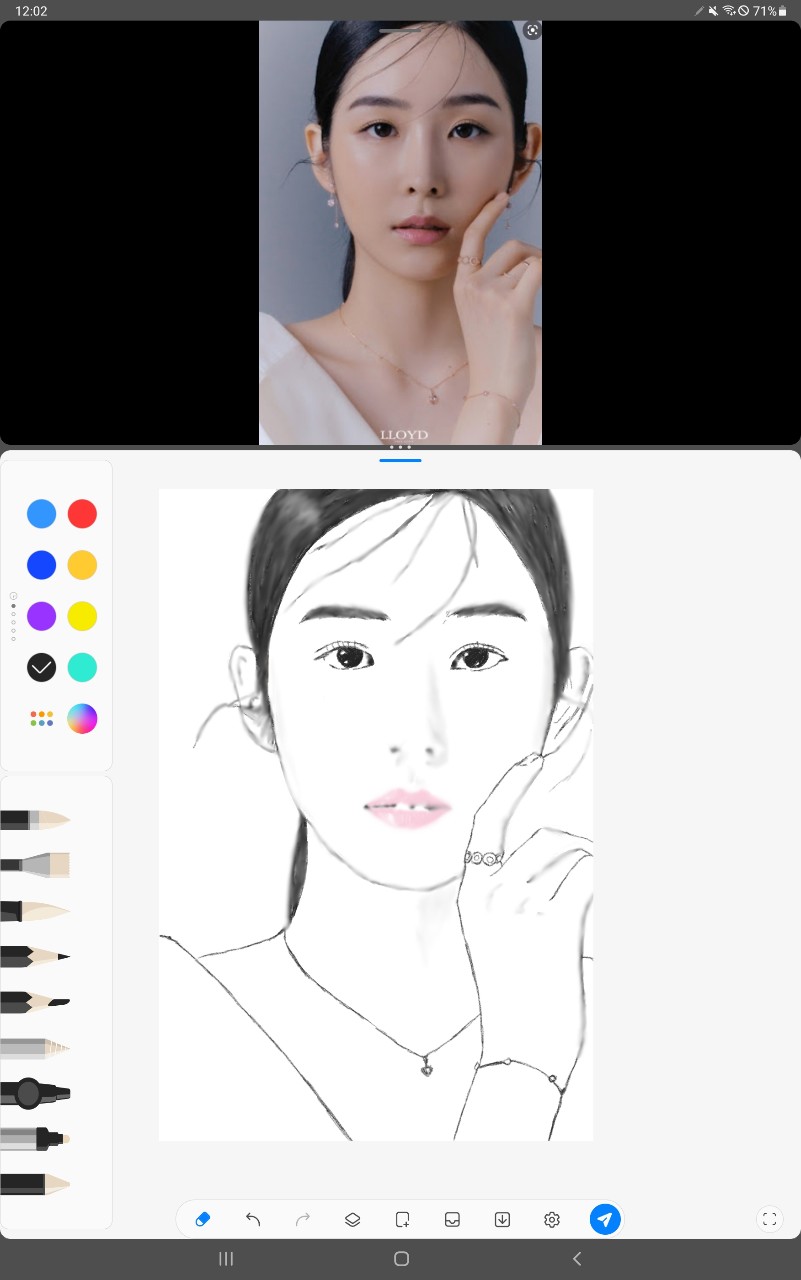Pick the teal color swatch
The width and height of the screenshot is (801, 1280).
click(x=82, y=667)
